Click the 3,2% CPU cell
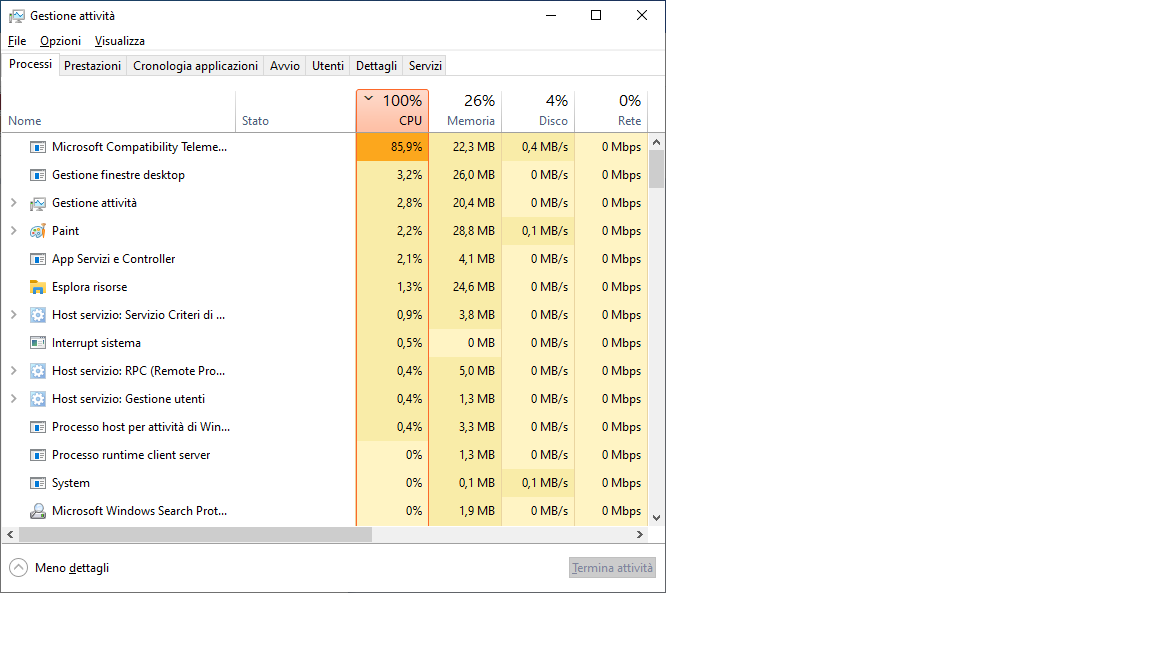The image size is (1152, 648). coord(393,175)
